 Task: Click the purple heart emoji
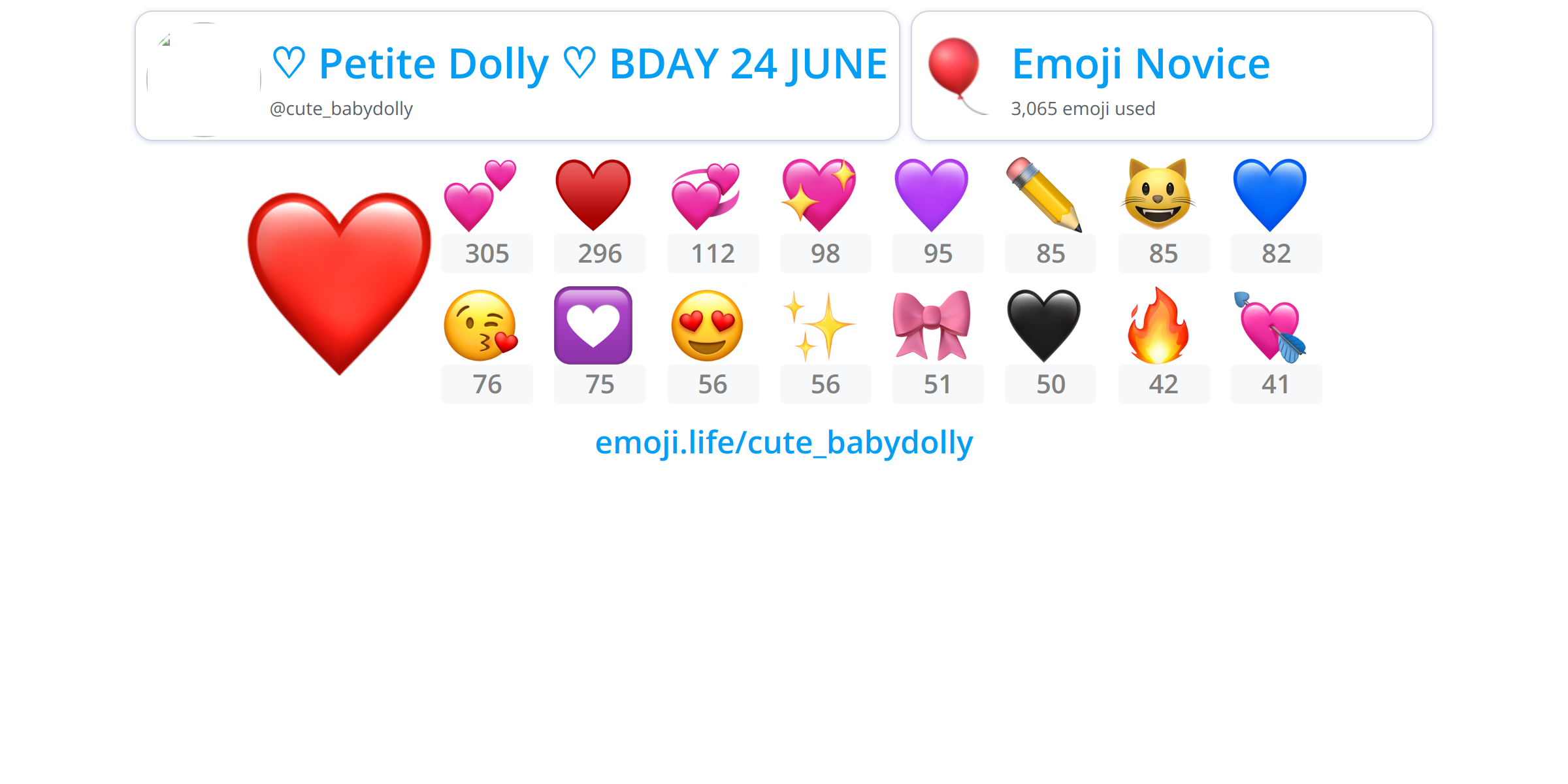[931, 195]
